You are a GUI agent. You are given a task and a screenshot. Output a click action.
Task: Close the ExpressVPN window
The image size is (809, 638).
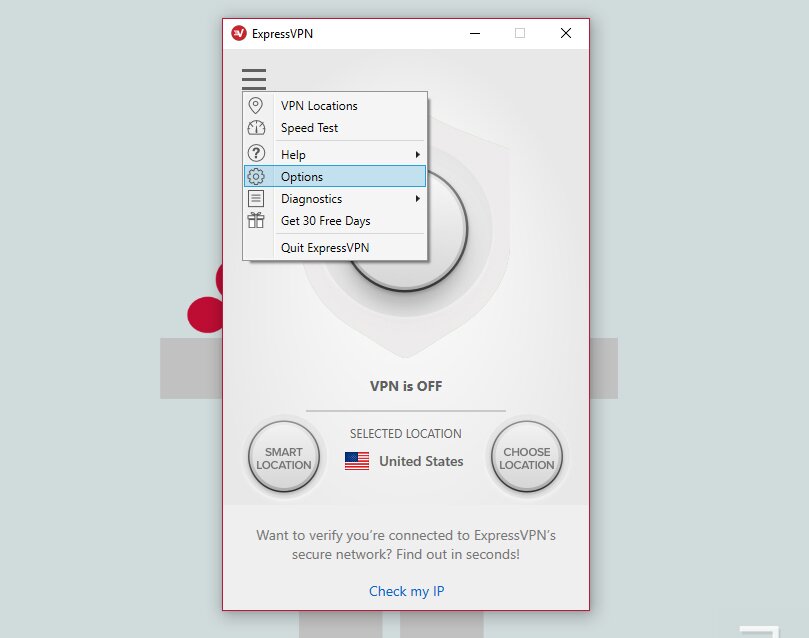[566, 34]
